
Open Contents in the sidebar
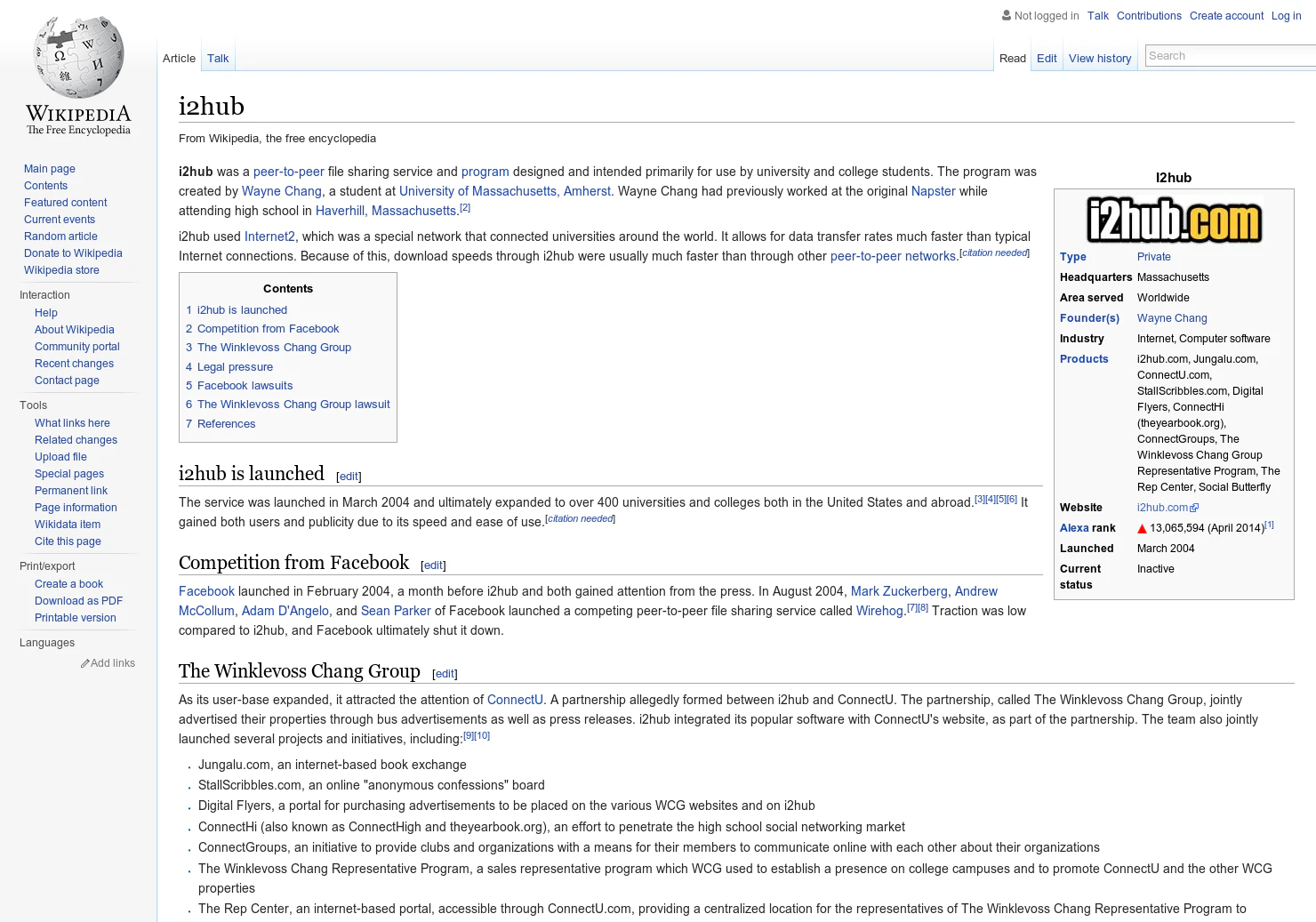click(45, 186)
